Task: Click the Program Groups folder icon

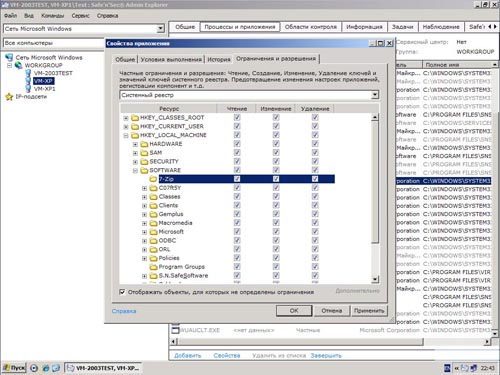Action: click(153, 267)
